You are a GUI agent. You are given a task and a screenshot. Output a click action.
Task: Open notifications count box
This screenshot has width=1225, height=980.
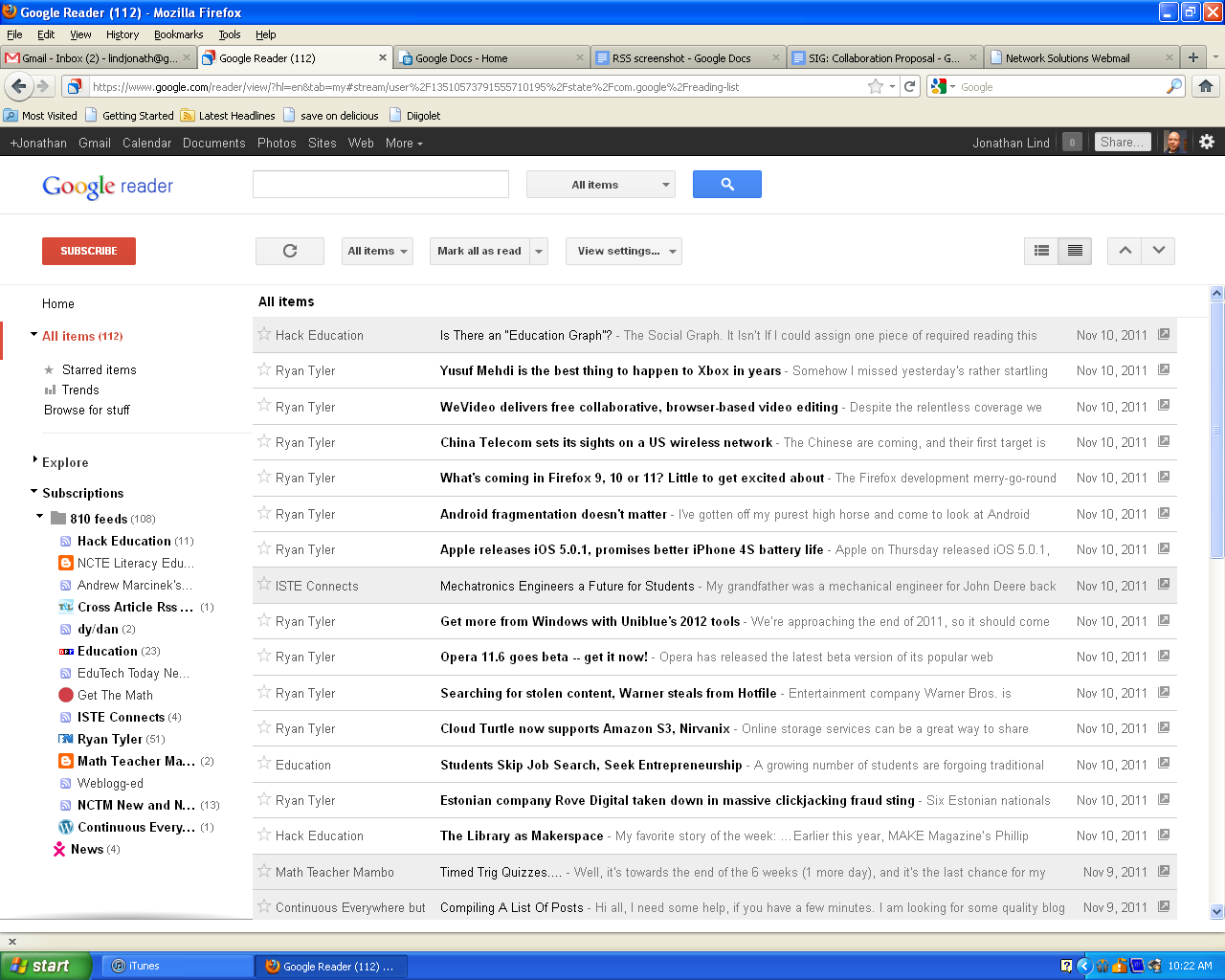tap(1072, 143)
